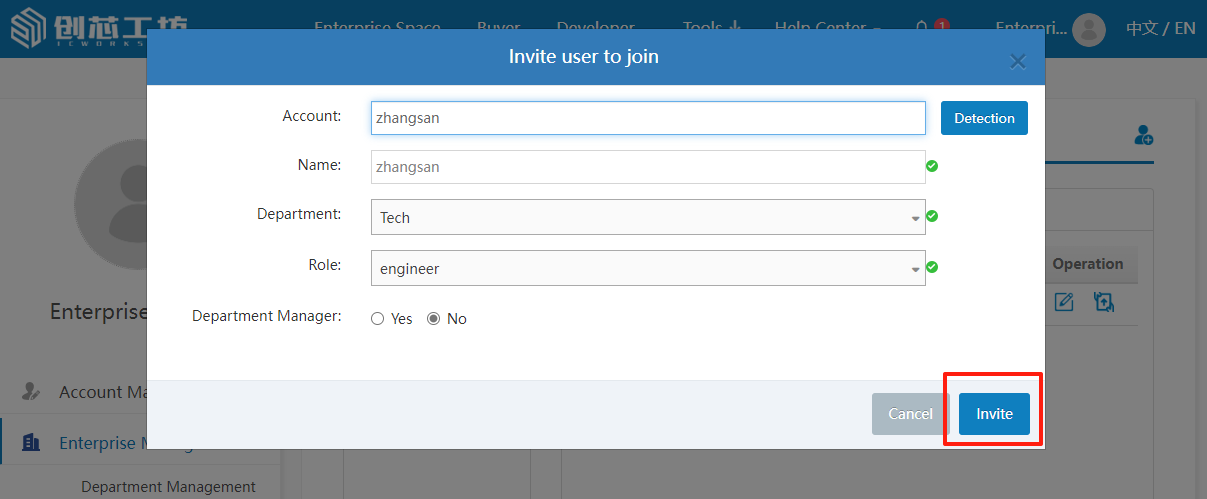This screenshot has height=499, width=1207.
Task: Click the Account Management sidebar icon
Action: tap(31, 392)
